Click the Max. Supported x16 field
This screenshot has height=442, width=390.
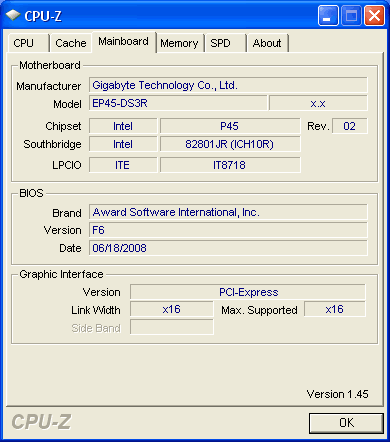pyautogui.click(x=335, y=309)
